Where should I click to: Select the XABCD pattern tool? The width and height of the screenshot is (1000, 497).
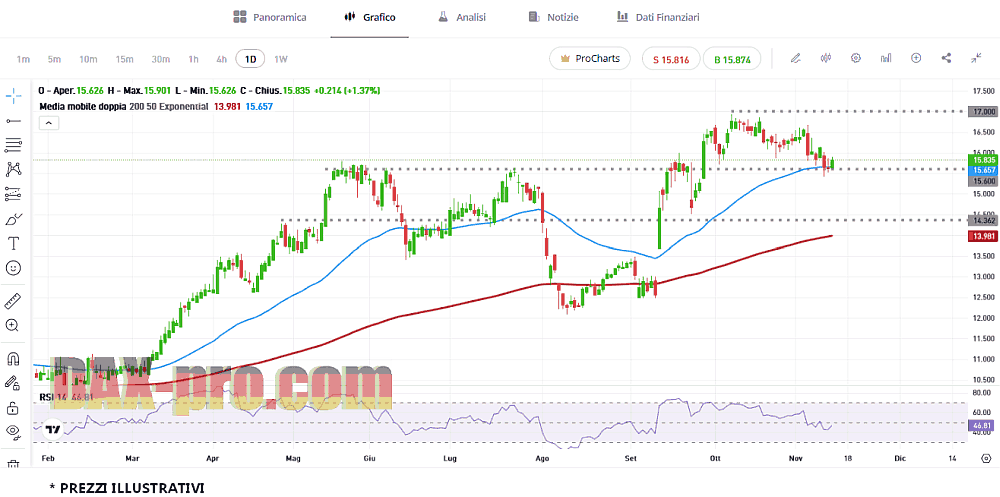[x=13, y=169]
